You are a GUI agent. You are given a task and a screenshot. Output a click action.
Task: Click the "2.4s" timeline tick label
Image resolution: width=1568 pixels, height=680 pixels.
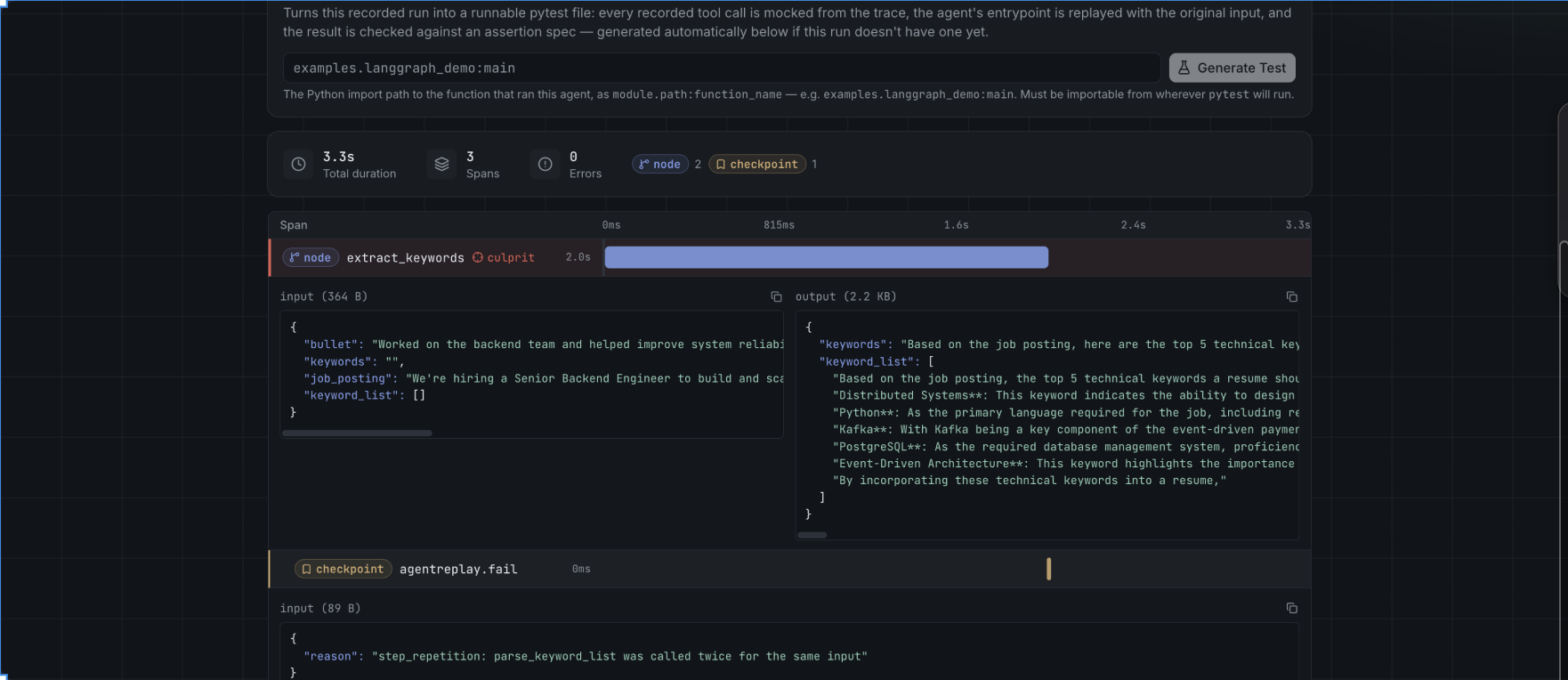click(1133, 225)
